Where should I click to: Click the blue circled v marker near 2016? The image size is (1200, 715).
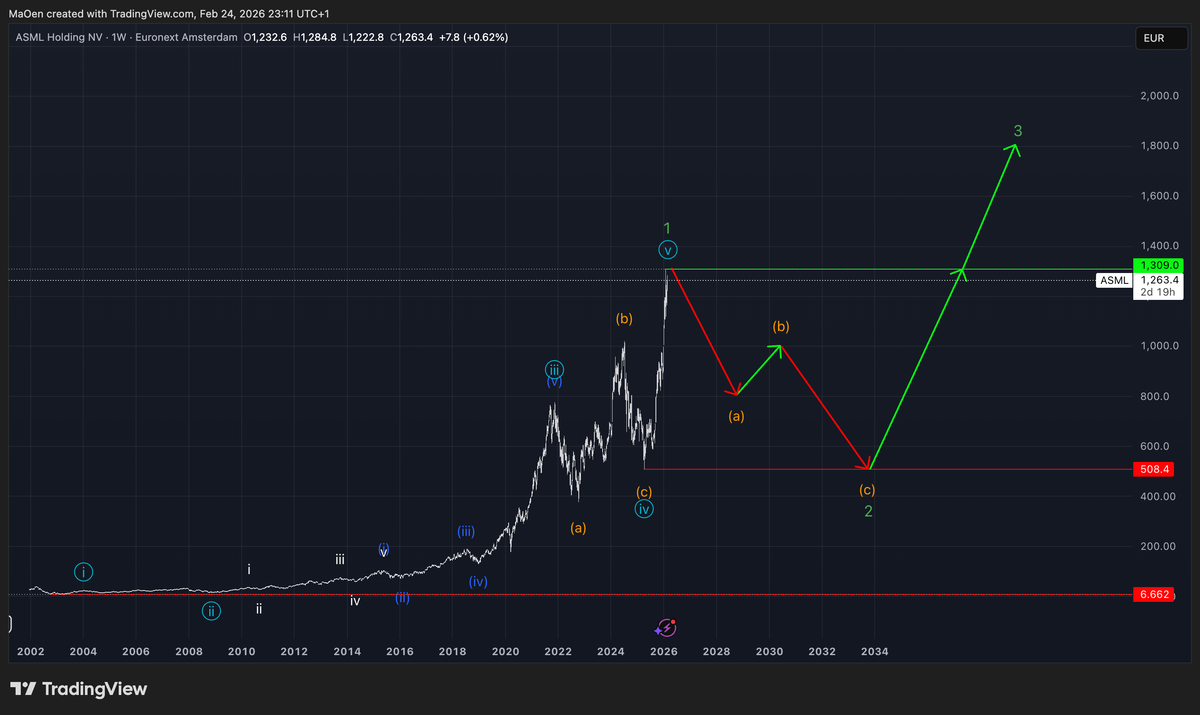click(383, 549)
